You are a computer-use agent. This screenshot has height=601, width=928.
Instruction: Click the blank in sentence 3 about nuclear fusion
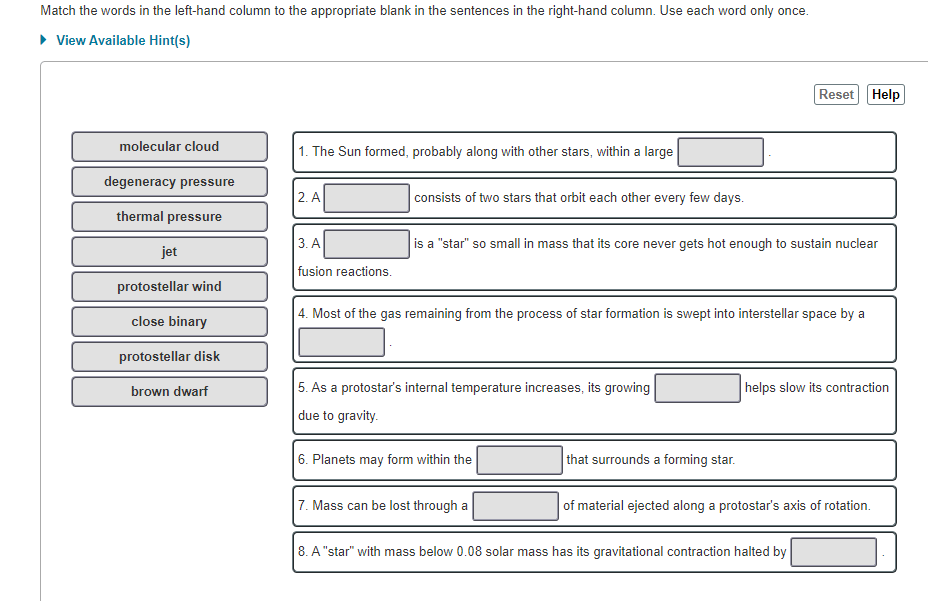(x=366, y=244)
